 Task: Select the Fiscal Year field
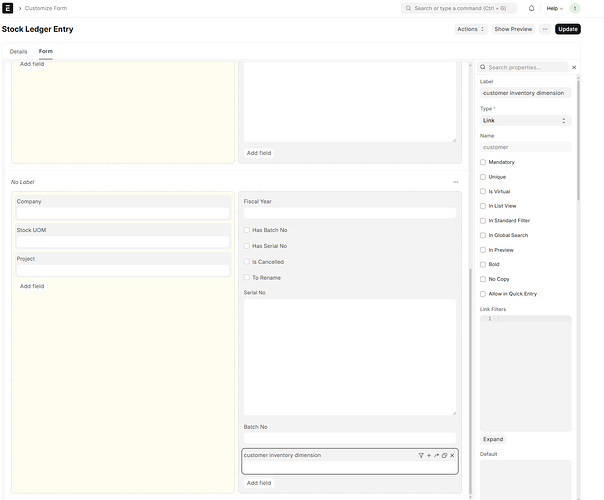pyautogui.click(x=350, y=207)
